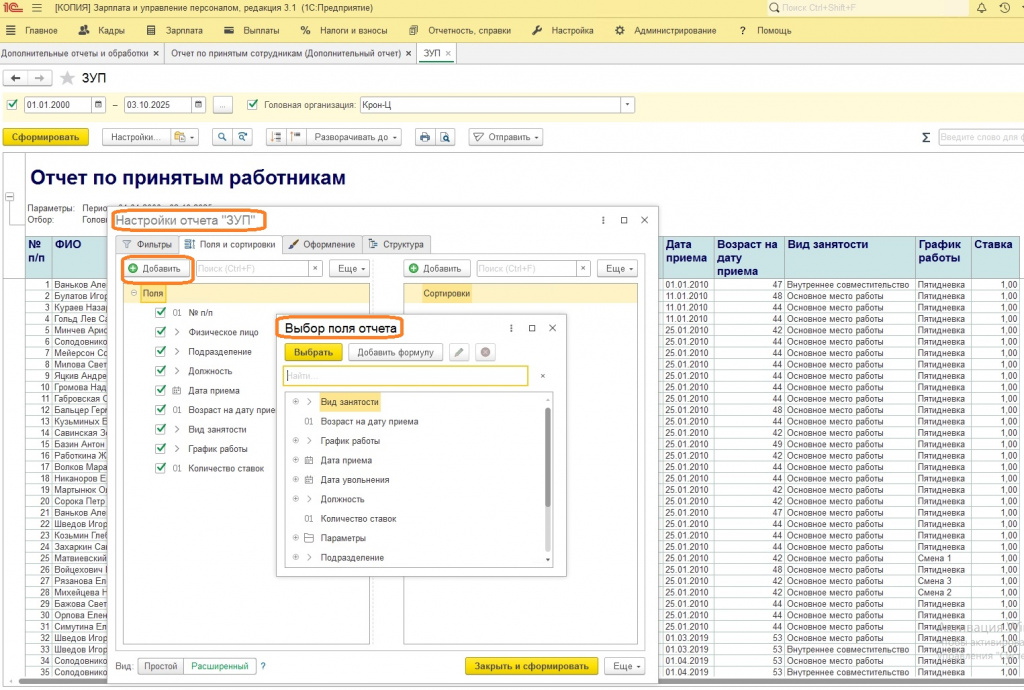Click the delete formula icon in field selection

(x=485, y=352)
